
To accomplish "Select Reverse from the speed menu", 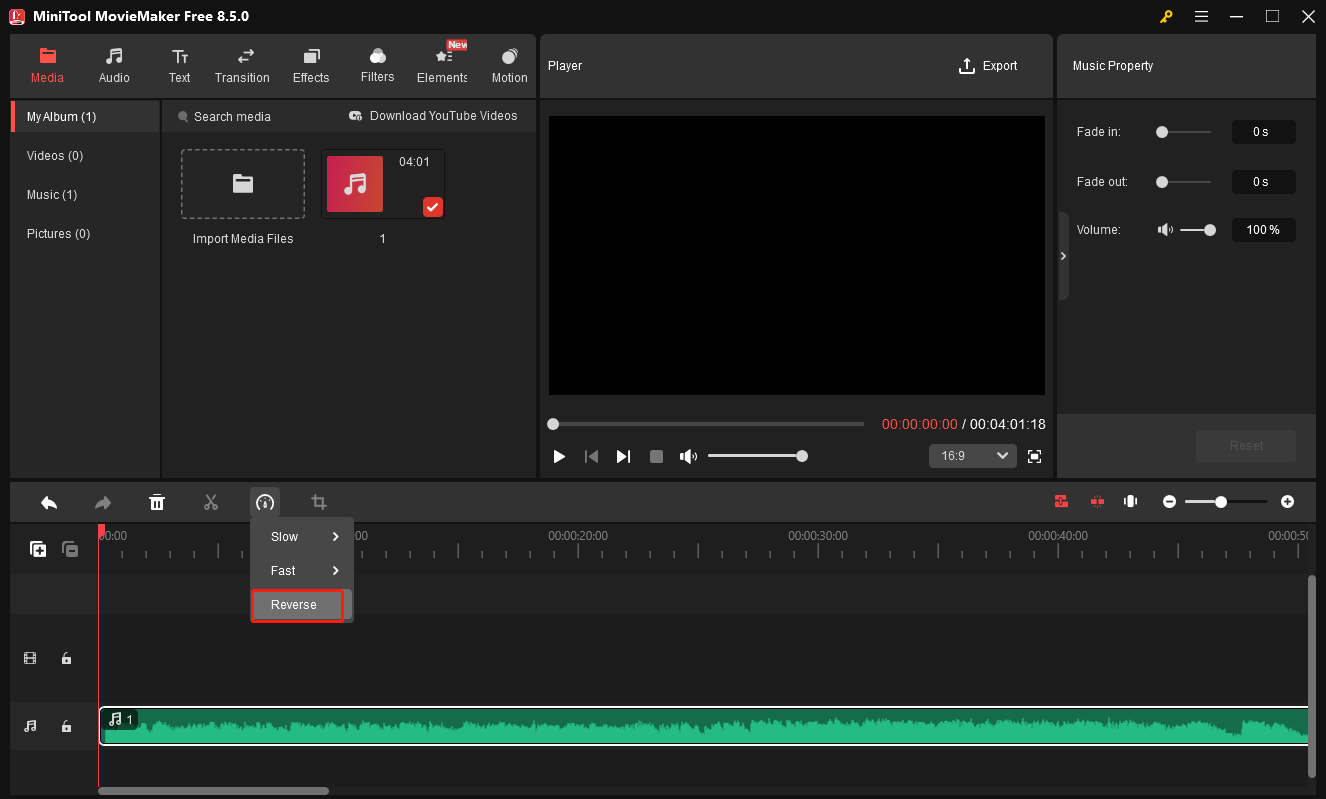I will click(295, 604).
